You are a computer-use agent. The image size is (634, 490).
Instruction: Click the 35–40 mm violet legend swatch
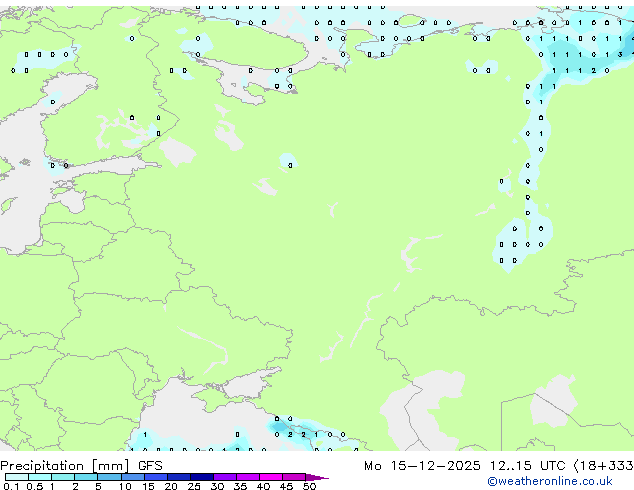pos(248,477)
